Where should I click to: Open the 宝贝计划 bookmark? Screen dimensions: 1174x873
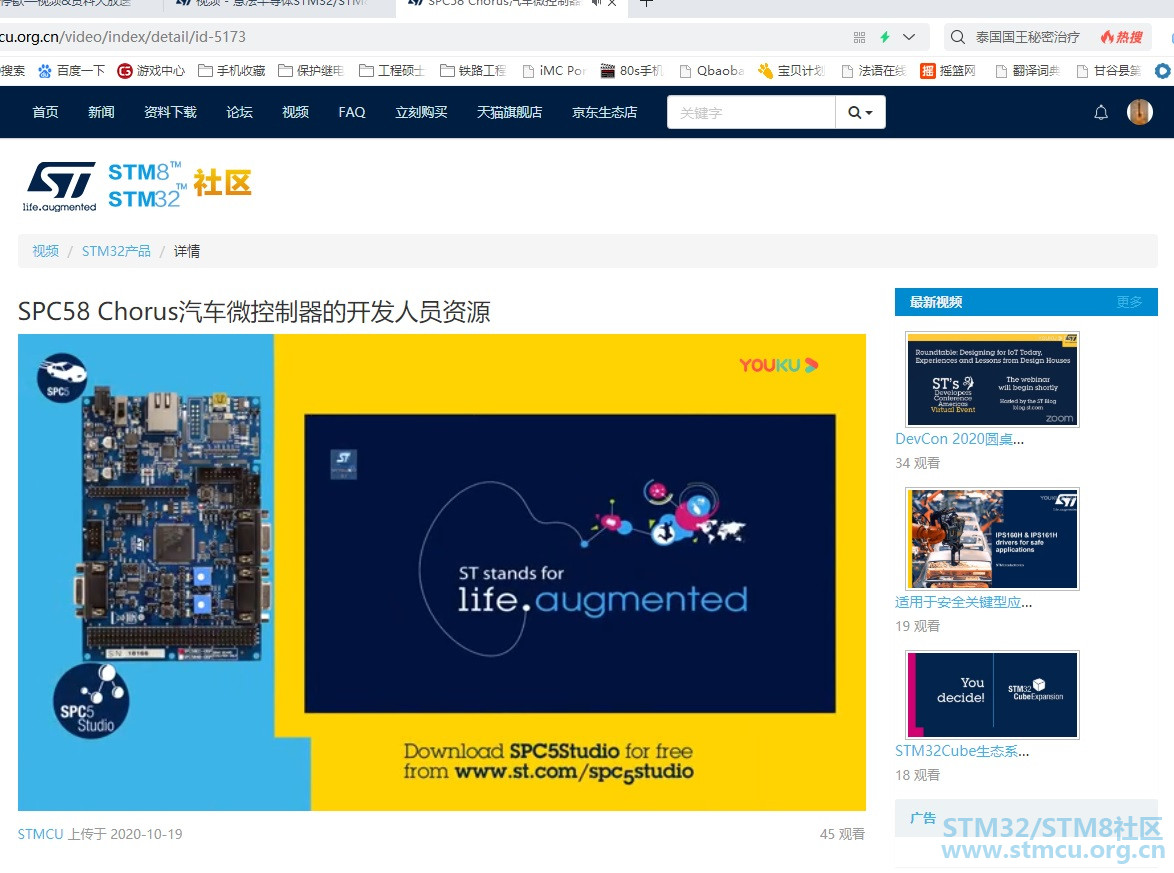tap(791, 70)
